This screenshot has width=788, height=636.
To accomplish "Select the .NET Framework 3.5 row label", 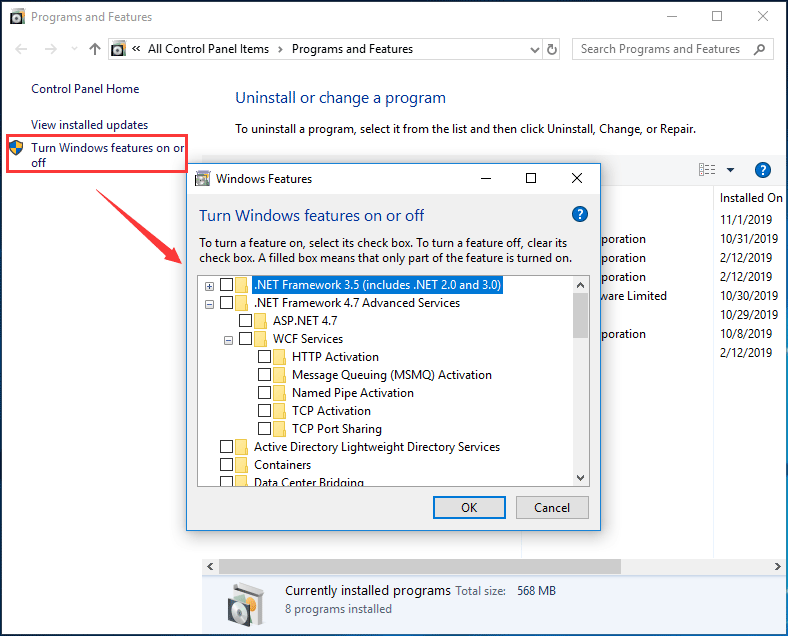I will point(377,285).
